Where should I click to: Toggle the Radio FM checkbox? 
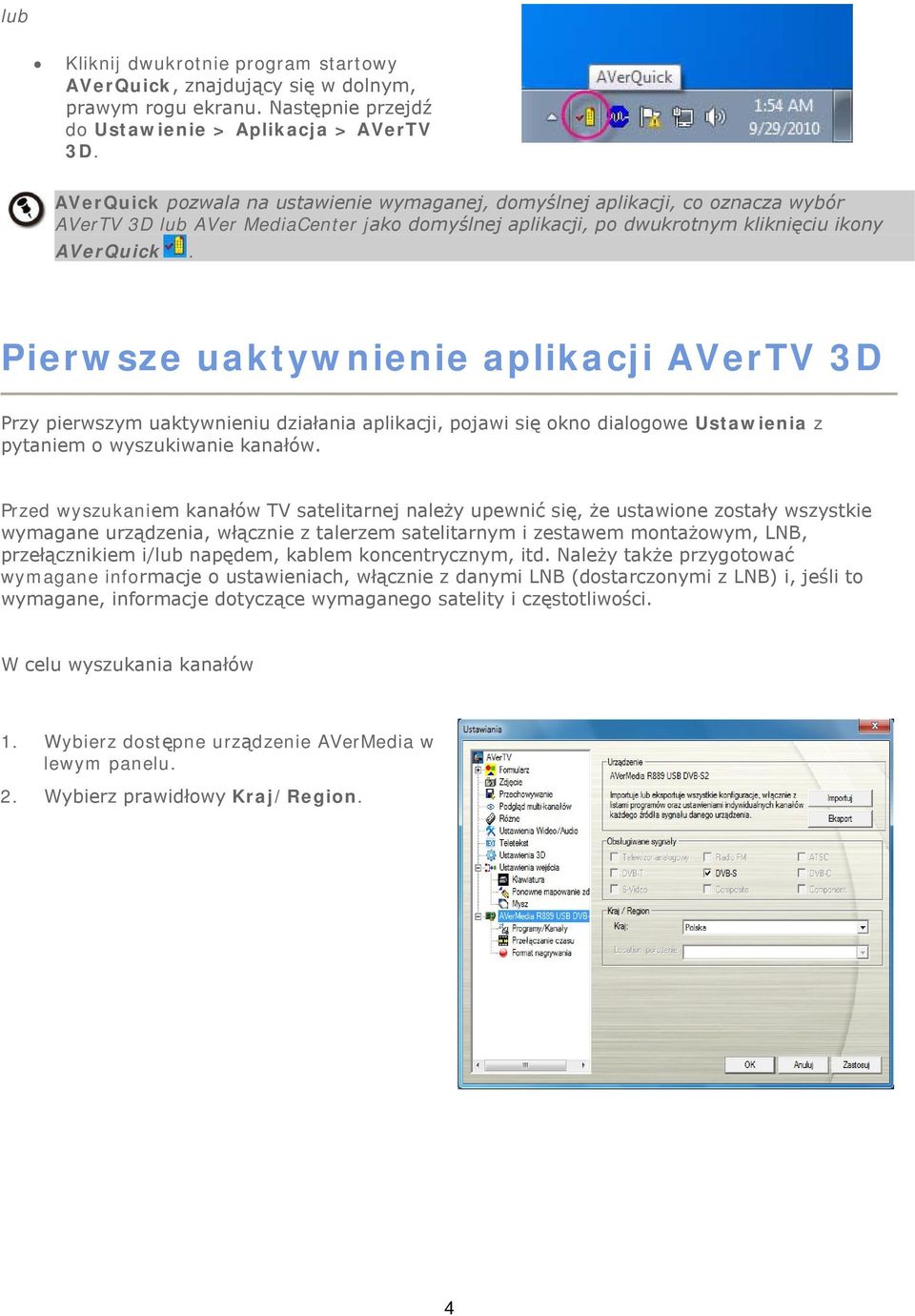tap(707, 857)
